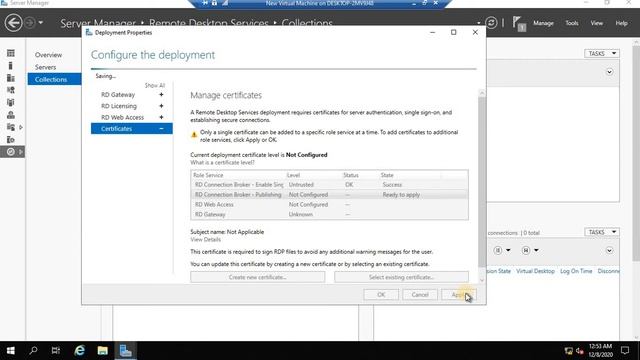Screen dimensions: 640x360
Task: Select Certificates in deployment list
Action: coord(131,129)
